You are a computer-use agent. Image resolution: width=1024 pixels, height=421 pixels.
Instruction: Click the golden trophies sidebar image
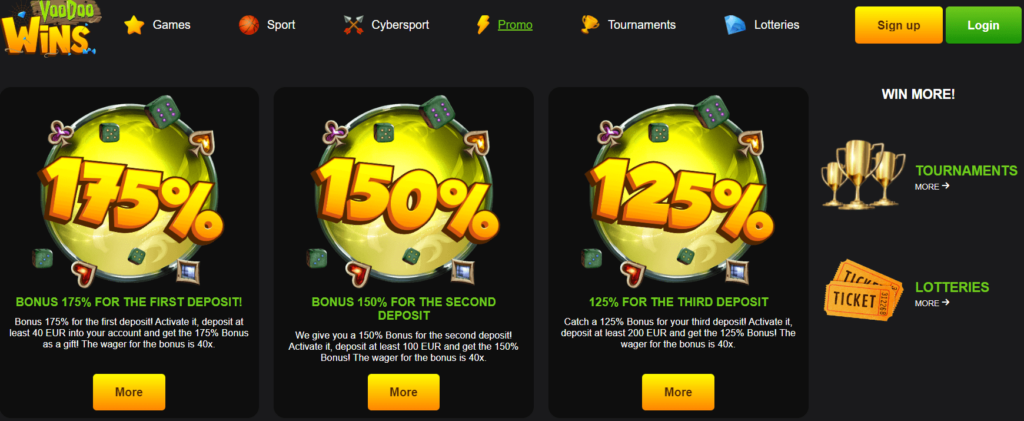click(x=863, y=174)
